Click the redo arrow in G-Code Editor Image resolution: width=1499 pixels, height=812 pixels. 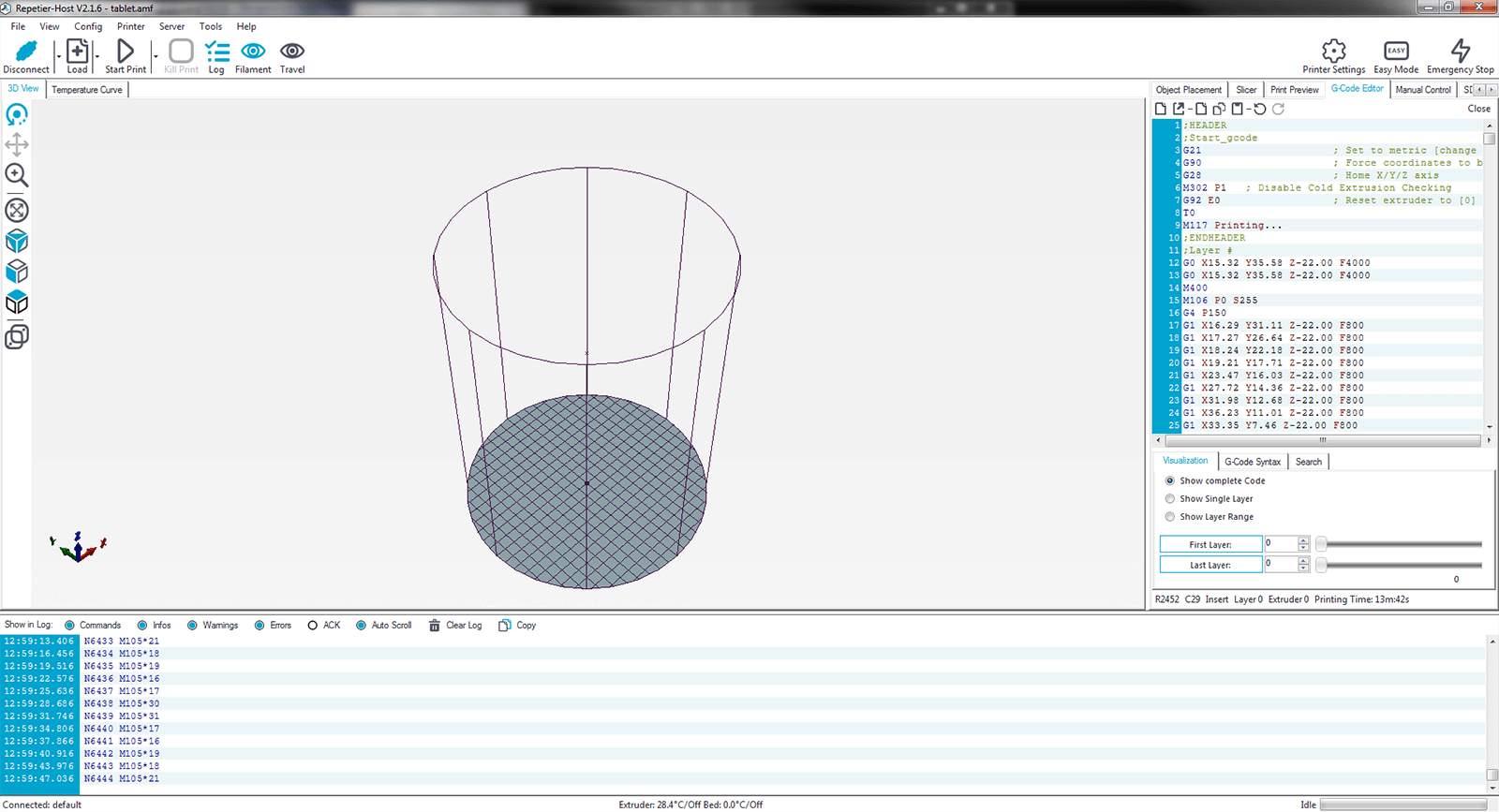1278,109
